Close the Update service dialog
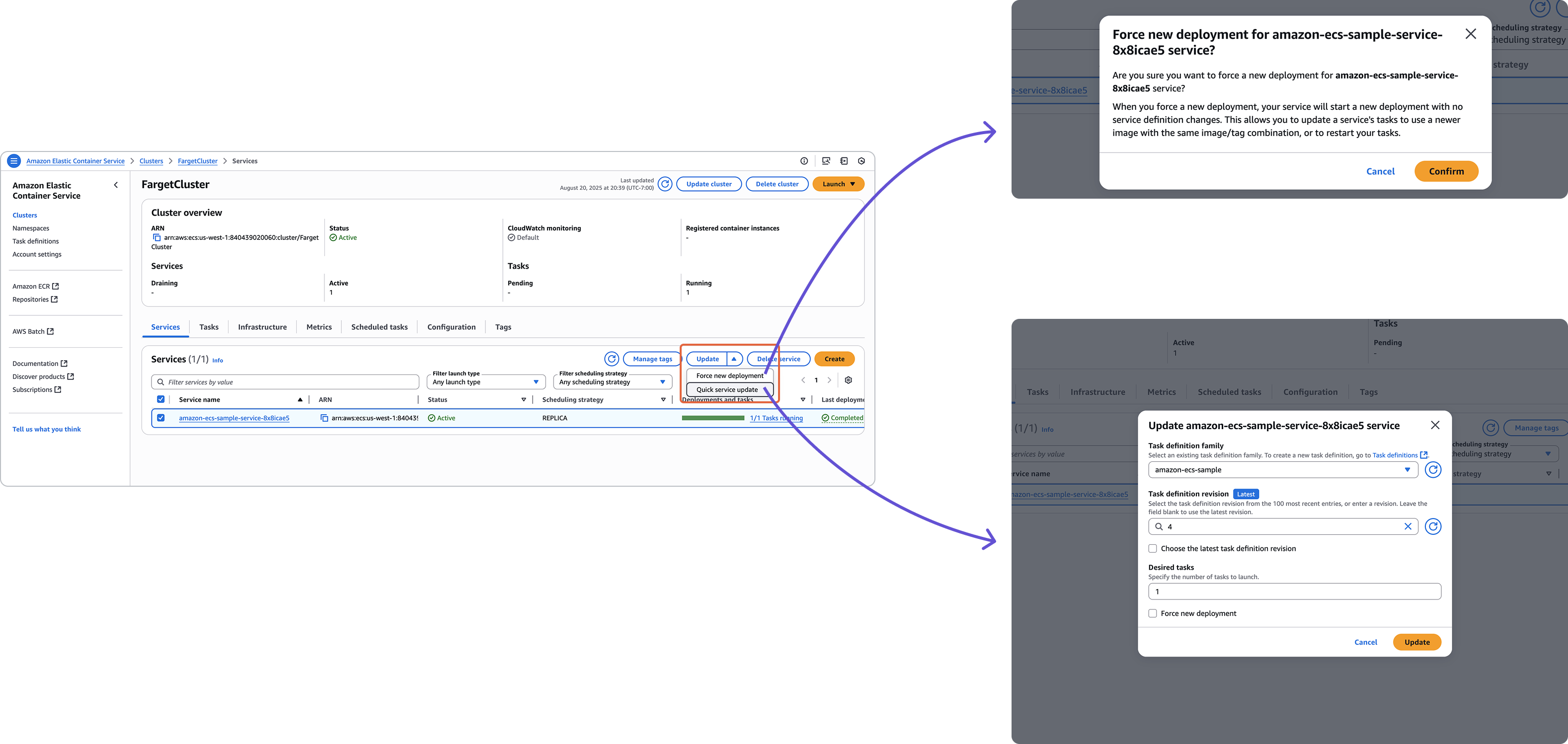Screen dimensions: 1568x744 click(1435, 425)
